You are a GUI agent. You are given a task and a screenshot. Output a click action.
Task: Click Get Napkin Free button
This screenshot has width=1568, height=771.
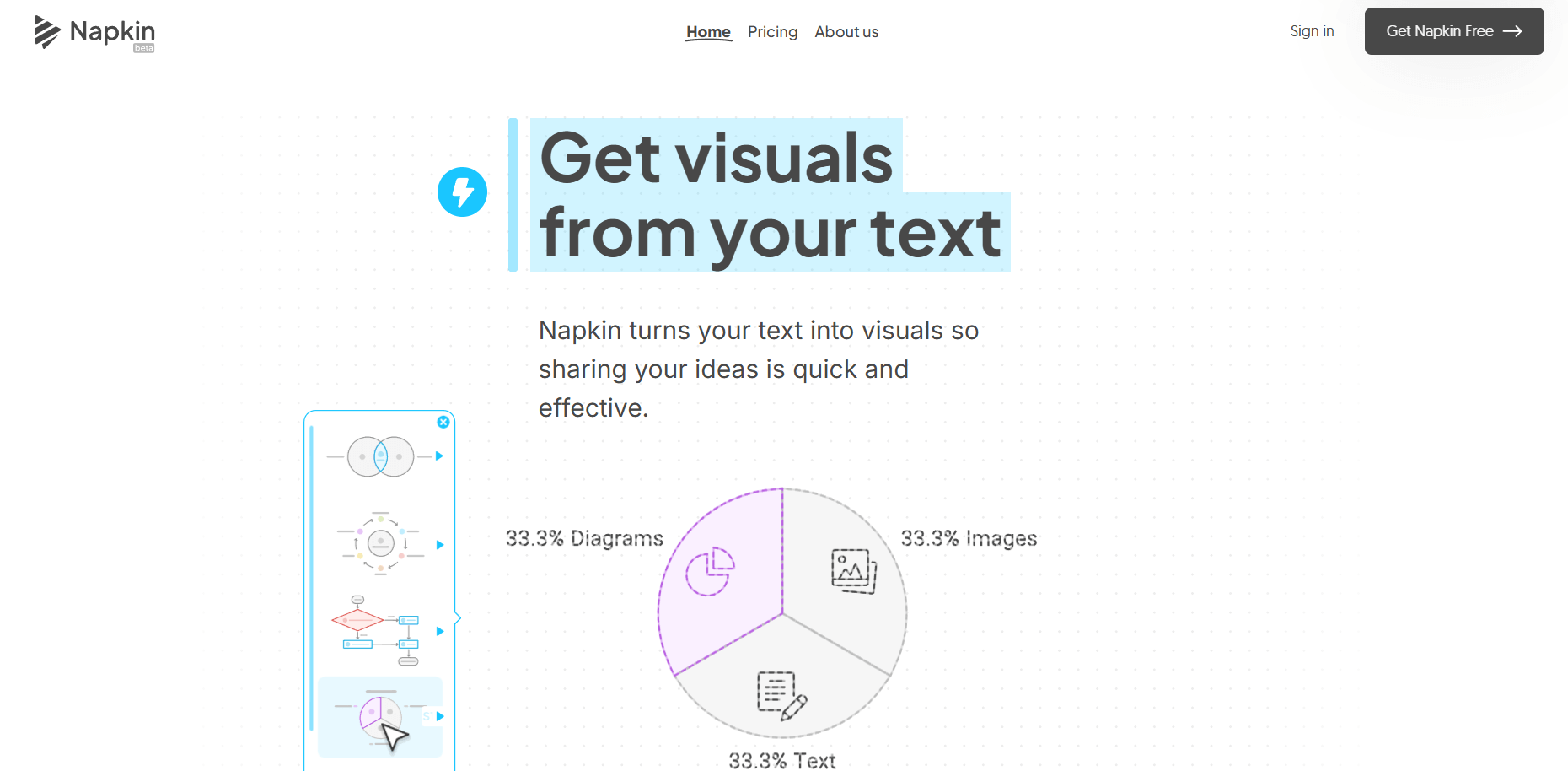[1454, 31]
